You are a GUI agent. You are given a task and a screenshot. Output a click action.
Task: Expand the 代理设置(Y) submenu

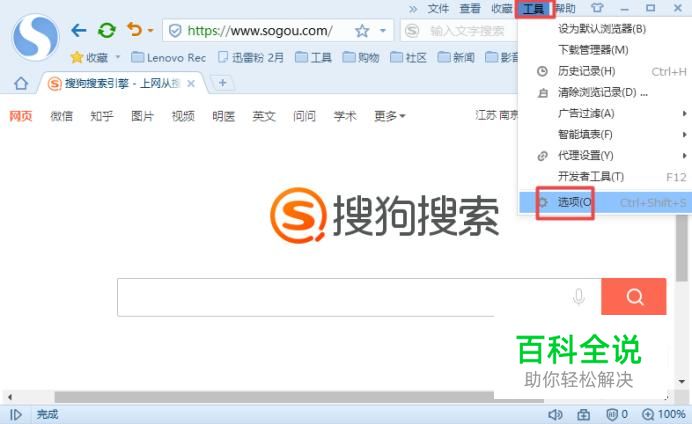(605, 156)
